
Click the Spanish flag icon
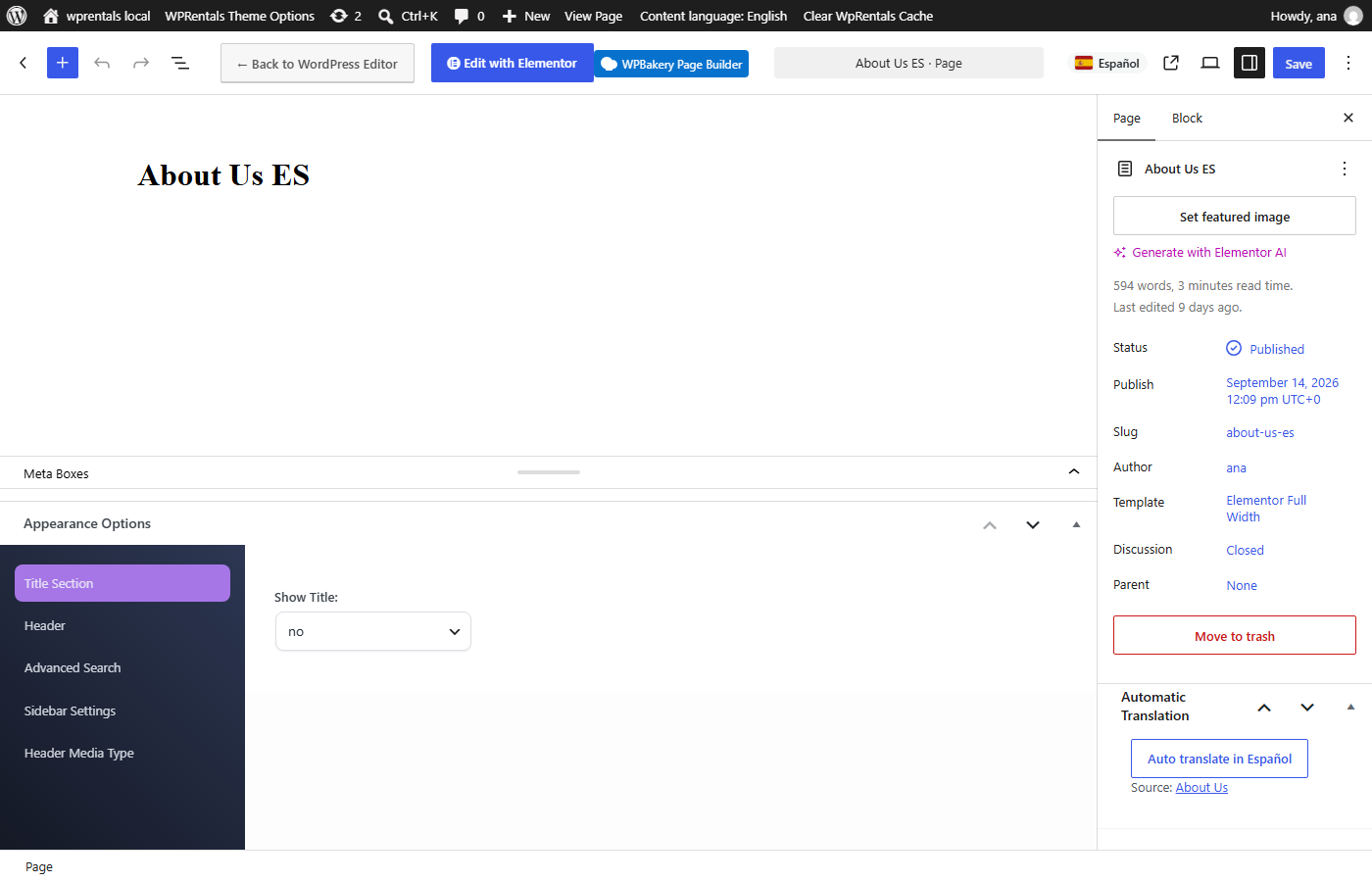tap(1084, 63)
